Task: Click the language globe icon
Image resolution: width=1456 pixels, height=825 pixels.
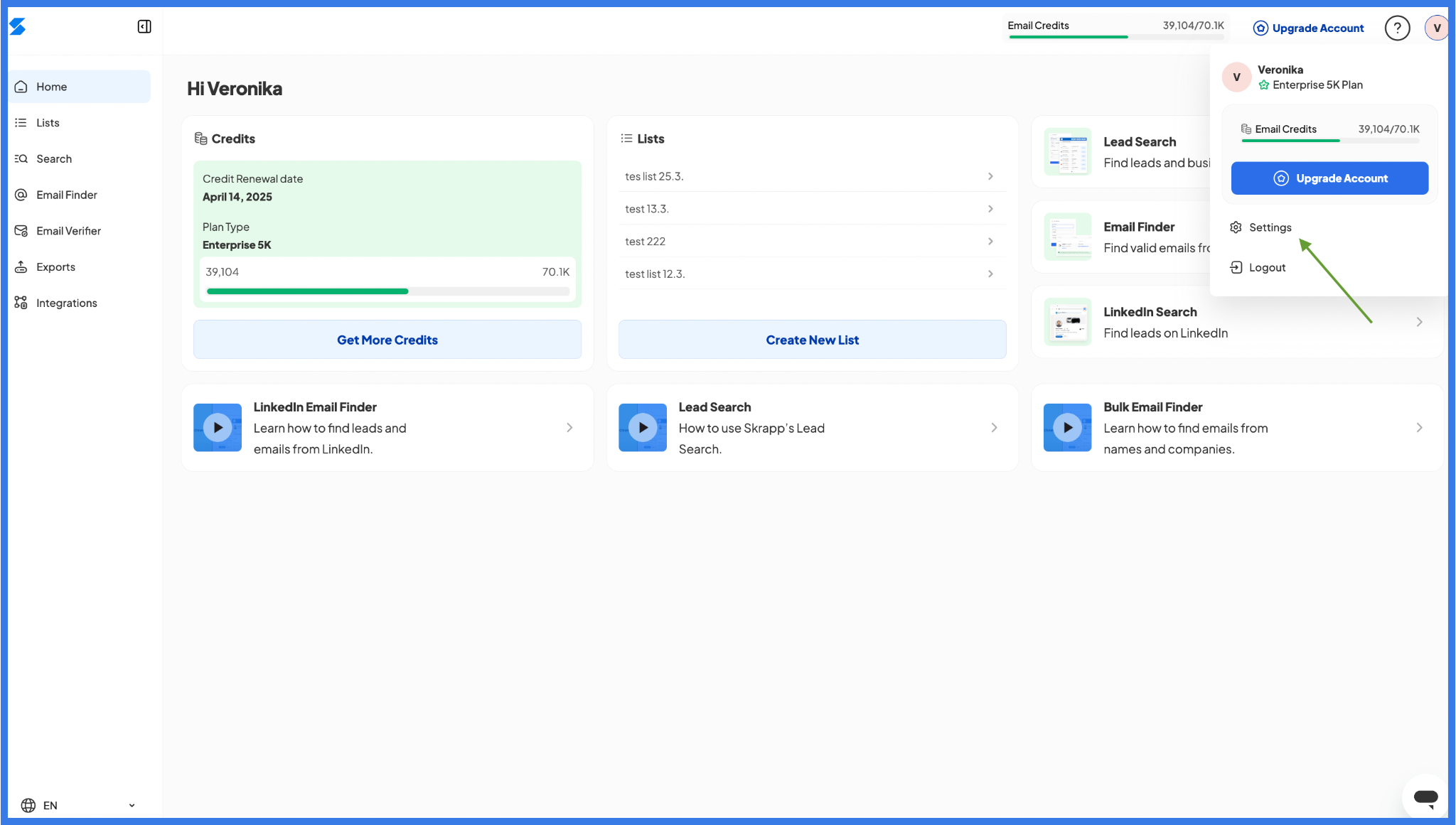Action: tap(28, 805)
